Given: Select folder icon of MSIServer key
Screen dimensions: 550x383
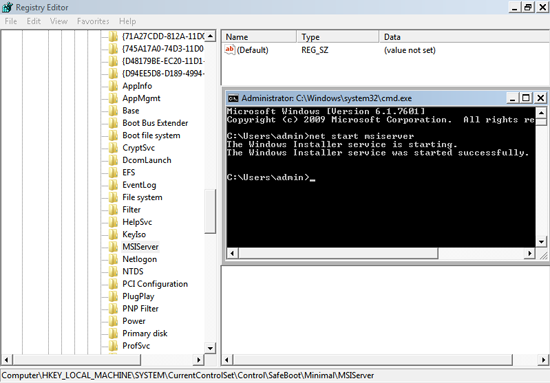Looking at the screenshot, I should point(113,247).
